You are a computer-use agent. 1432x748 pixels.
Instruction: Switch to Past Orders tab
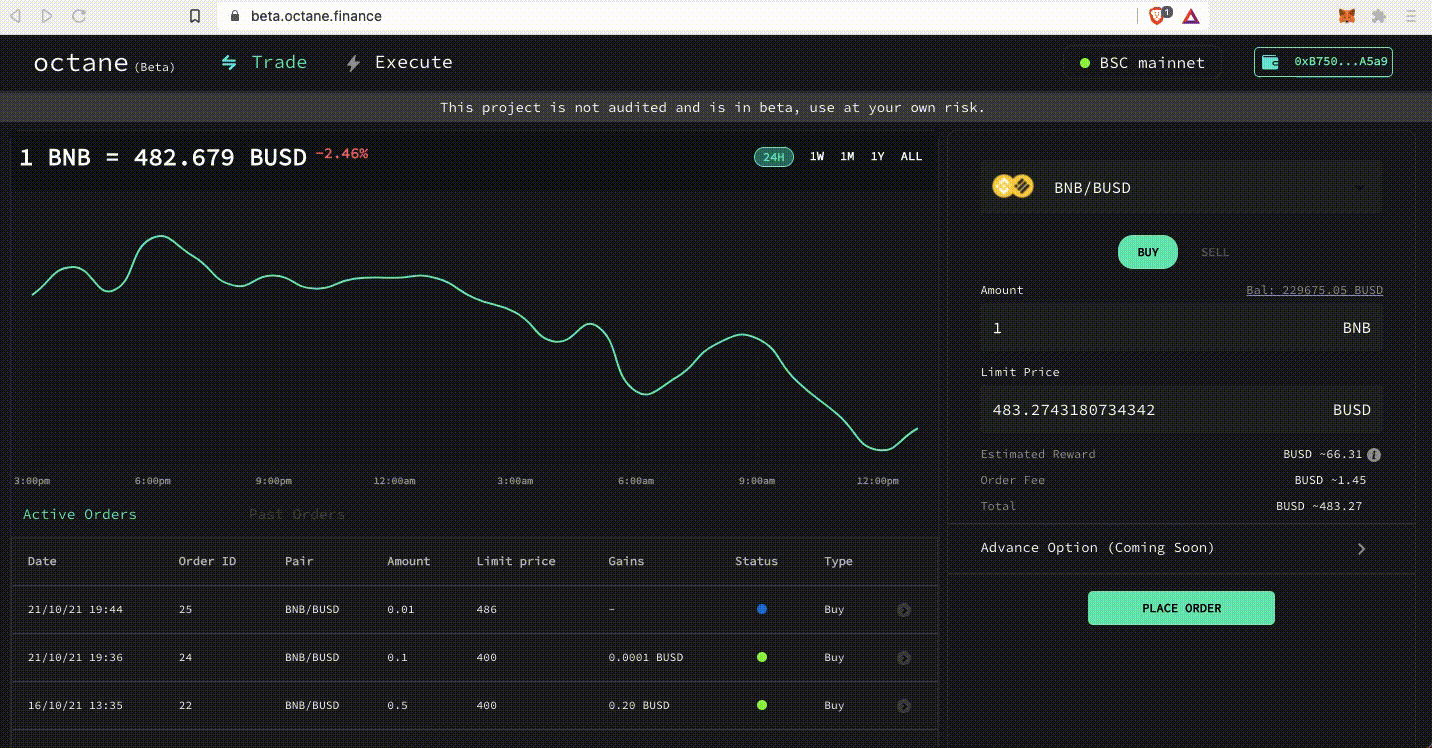297,514
